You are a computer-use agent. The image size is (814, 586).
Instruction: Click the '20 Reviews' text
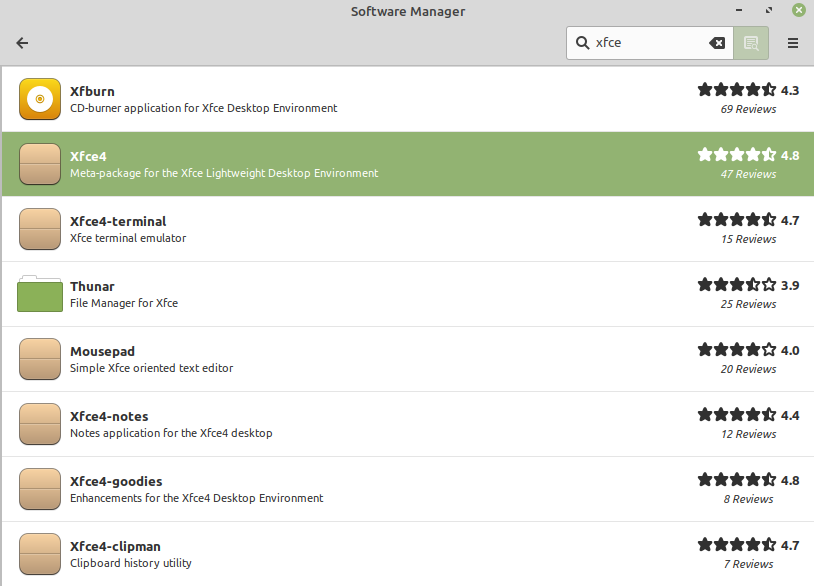coord(748,369)
